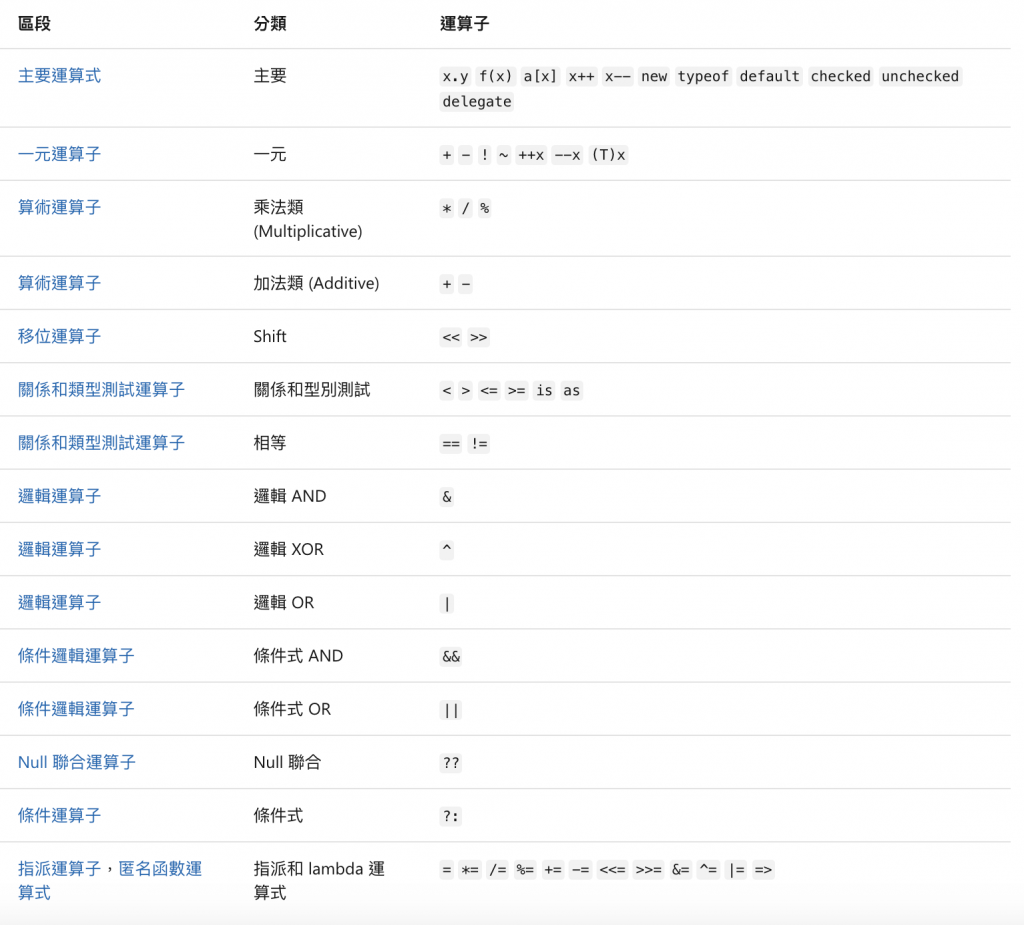The width and height of the screenshot is (1024, 925).
Task: Open 邏輯運算子 link in 邏輯 XOR row
Action: pos(59,549)
